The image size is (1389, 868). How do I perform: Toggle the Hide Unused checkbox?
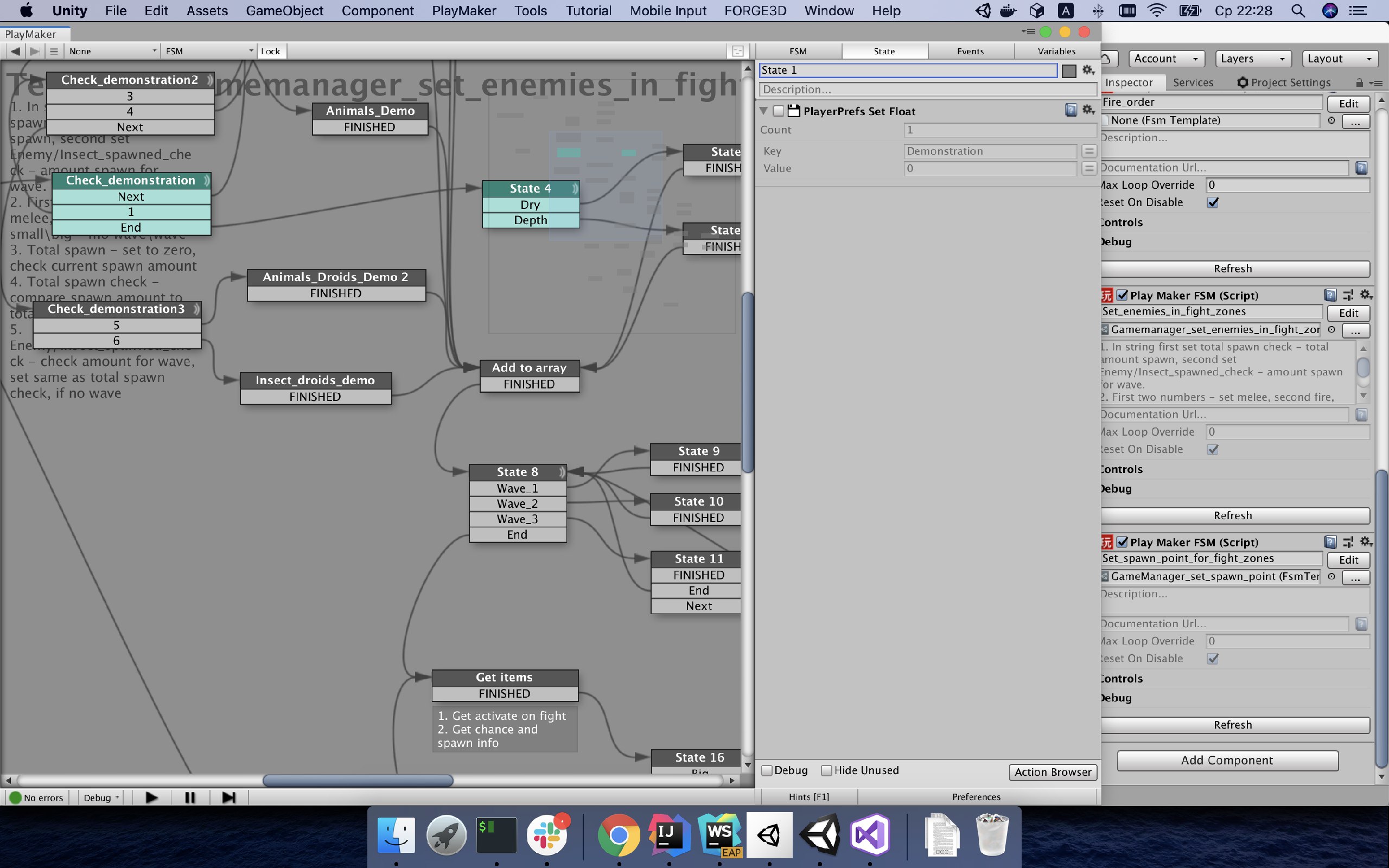point(826,770)
